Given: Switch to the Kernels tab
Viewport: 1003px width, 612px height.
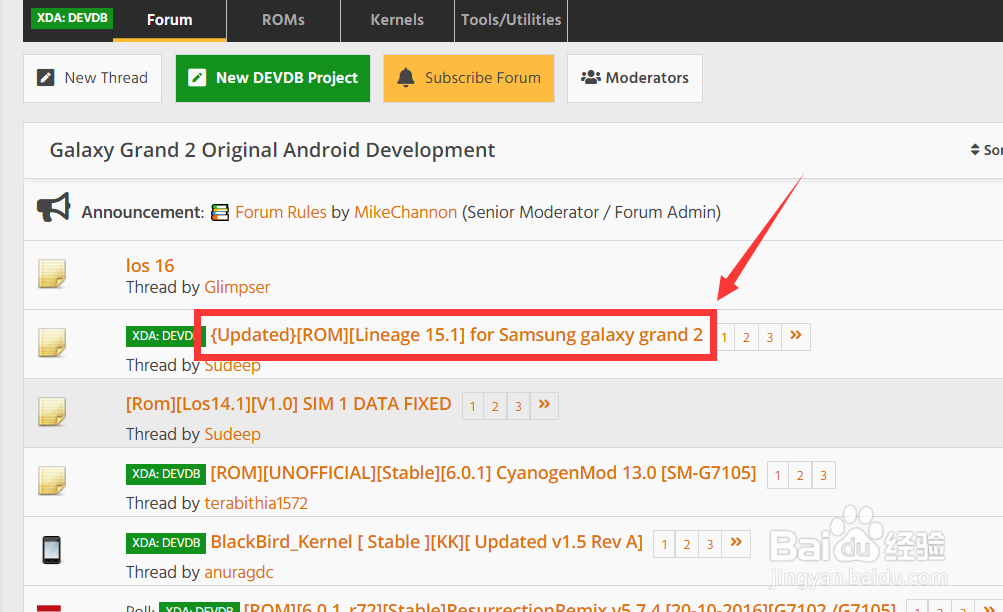Looking at the screenshot, I should click(397, 20).
